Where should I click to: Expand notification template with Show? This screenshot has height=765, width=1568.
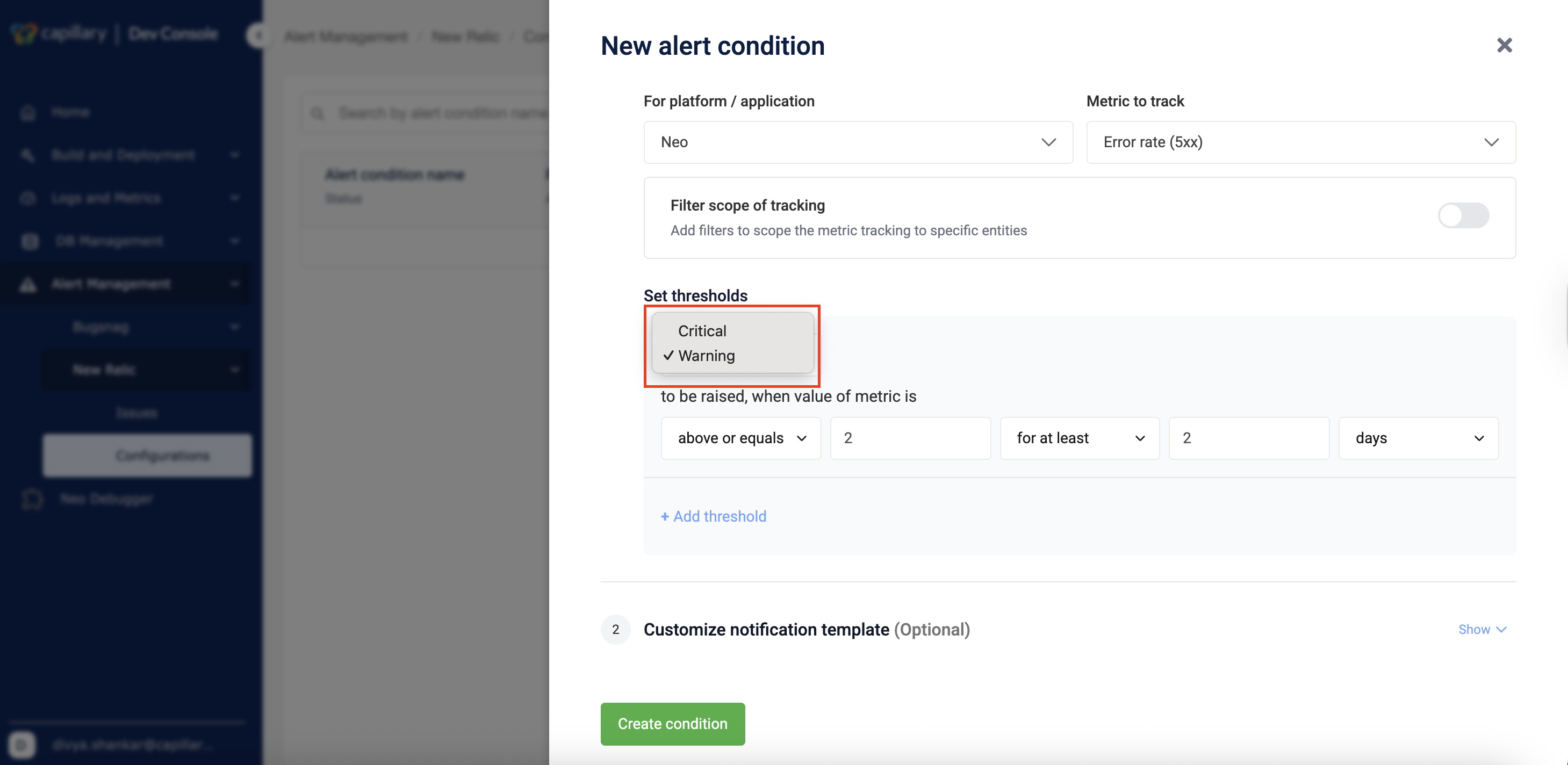click(x=1482, y=629)
